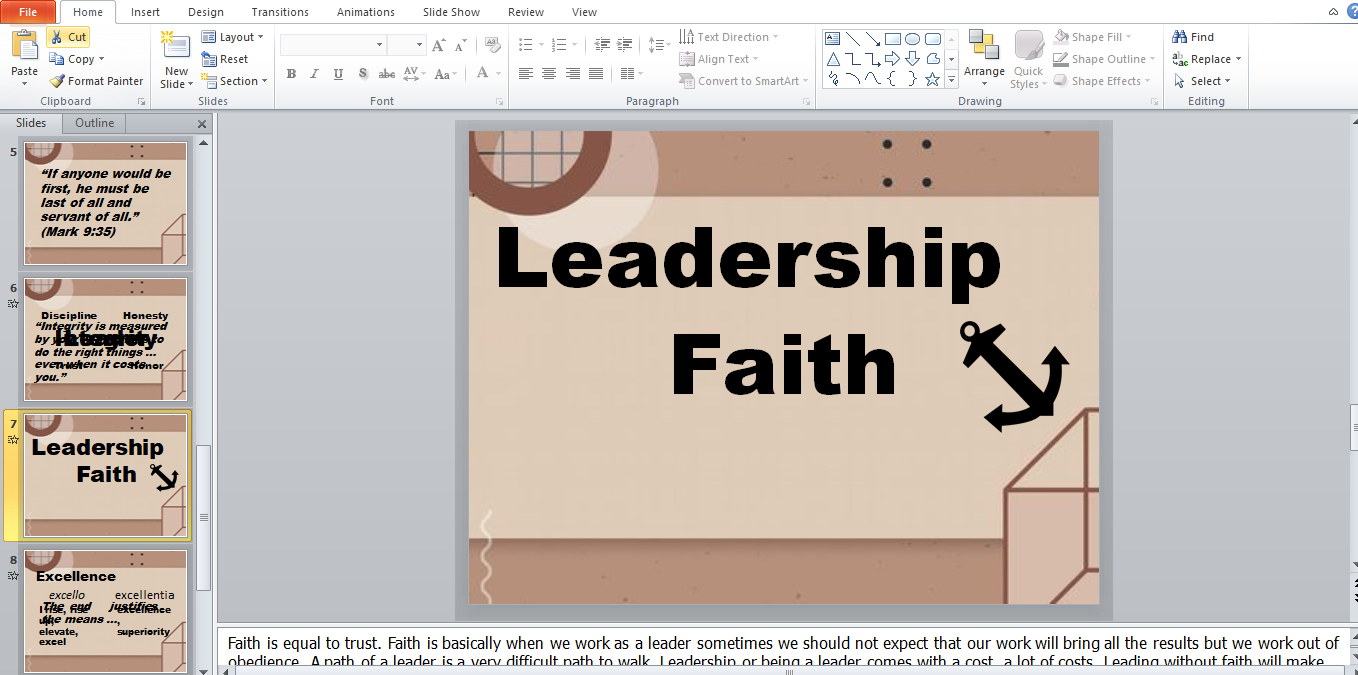
Task: Switch to the Insert tab
Action: click(145, 12)
